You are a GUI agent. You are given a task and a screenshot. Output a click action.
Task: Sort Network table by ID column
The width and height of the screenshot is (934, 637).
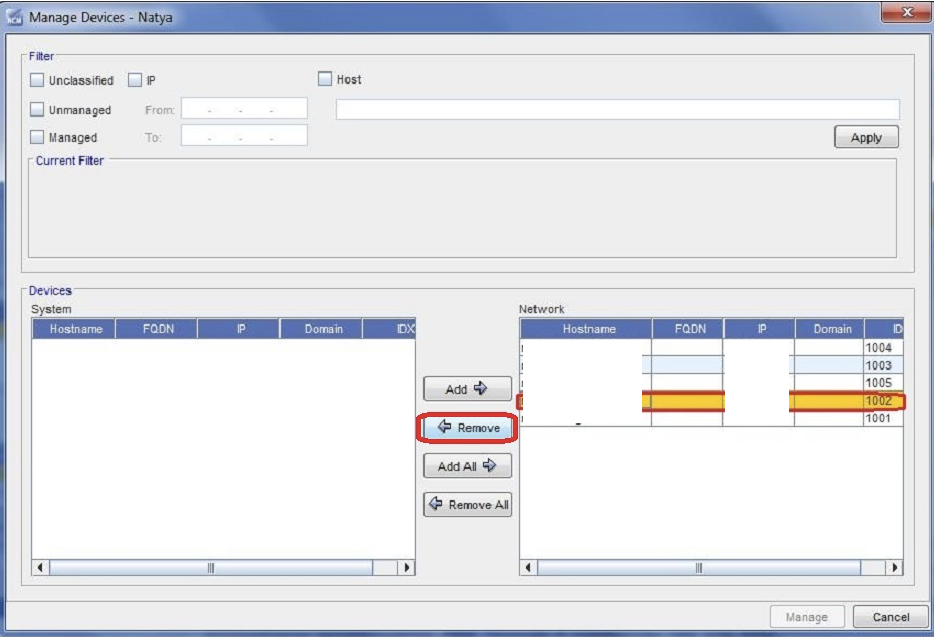885,329
